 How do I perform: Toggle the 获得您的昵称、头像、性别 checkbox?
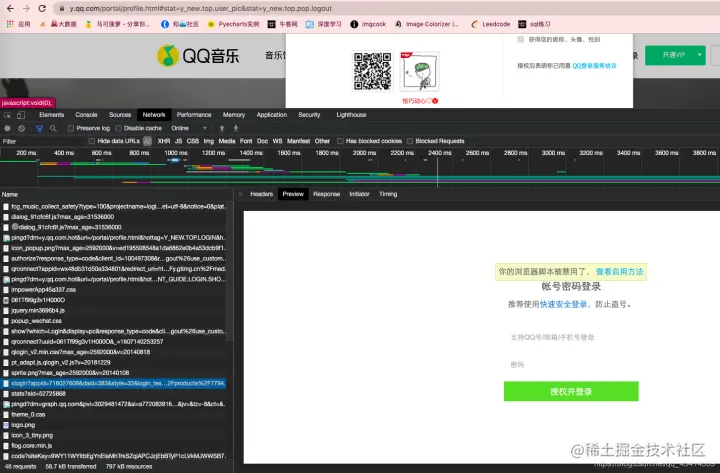[521, 39]
